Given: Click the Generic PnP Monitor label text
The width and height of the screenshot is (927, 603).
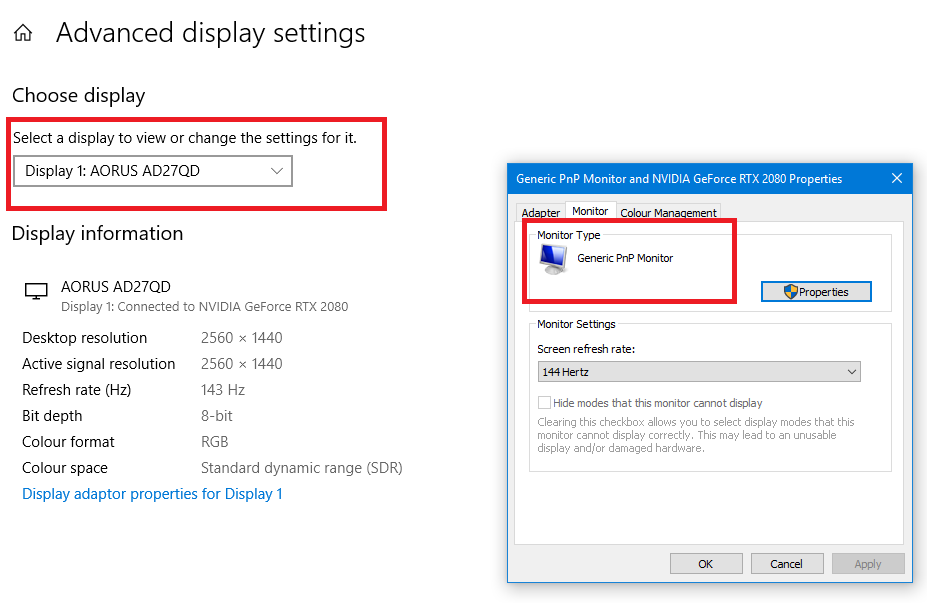Looking at the screenshot, I should click(625, 258).
